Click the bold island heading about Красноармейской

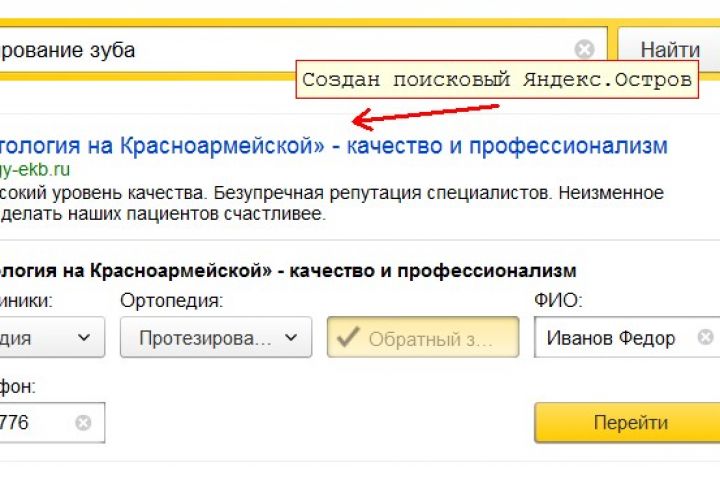(x=290, y=271)
